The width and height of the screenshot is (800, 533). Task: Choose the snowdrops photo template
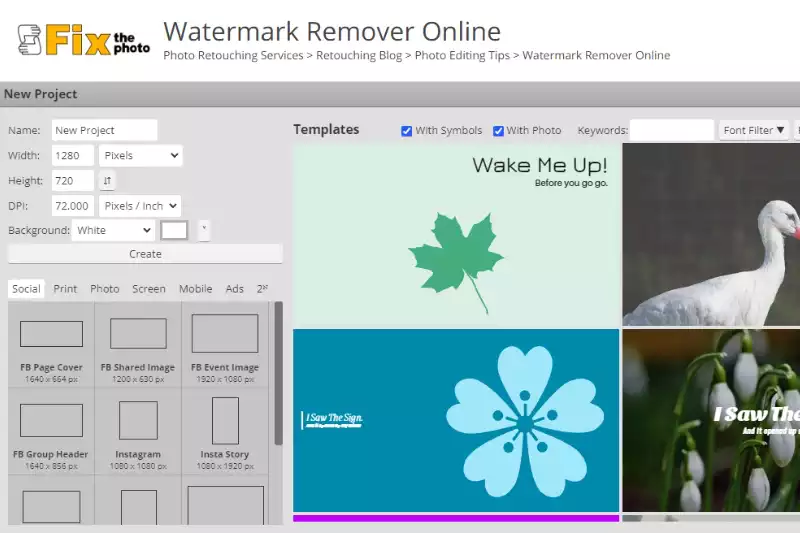click(711, 420)
